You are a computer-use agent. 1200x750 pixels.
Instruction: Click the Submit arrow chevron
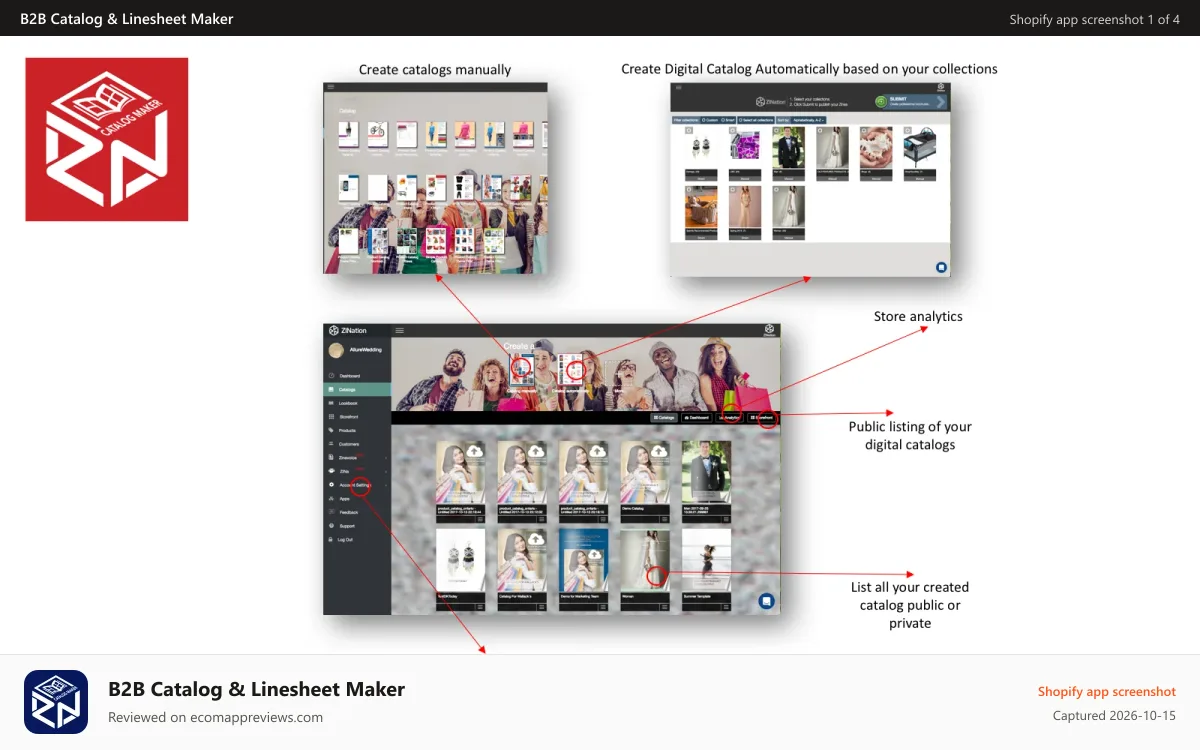tap(941, 102)
